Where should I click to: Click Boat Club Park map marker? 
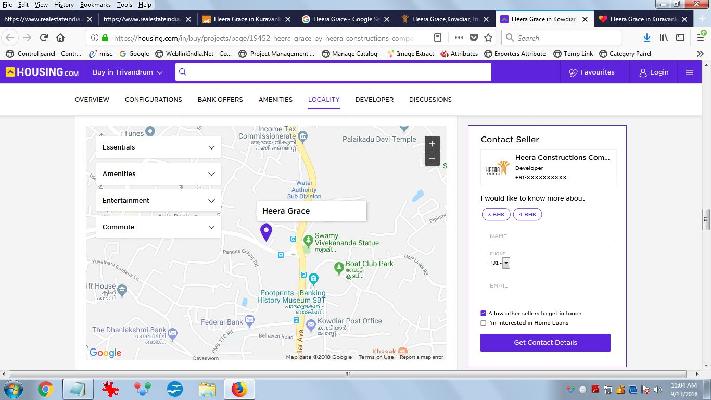tap(339, 268)
